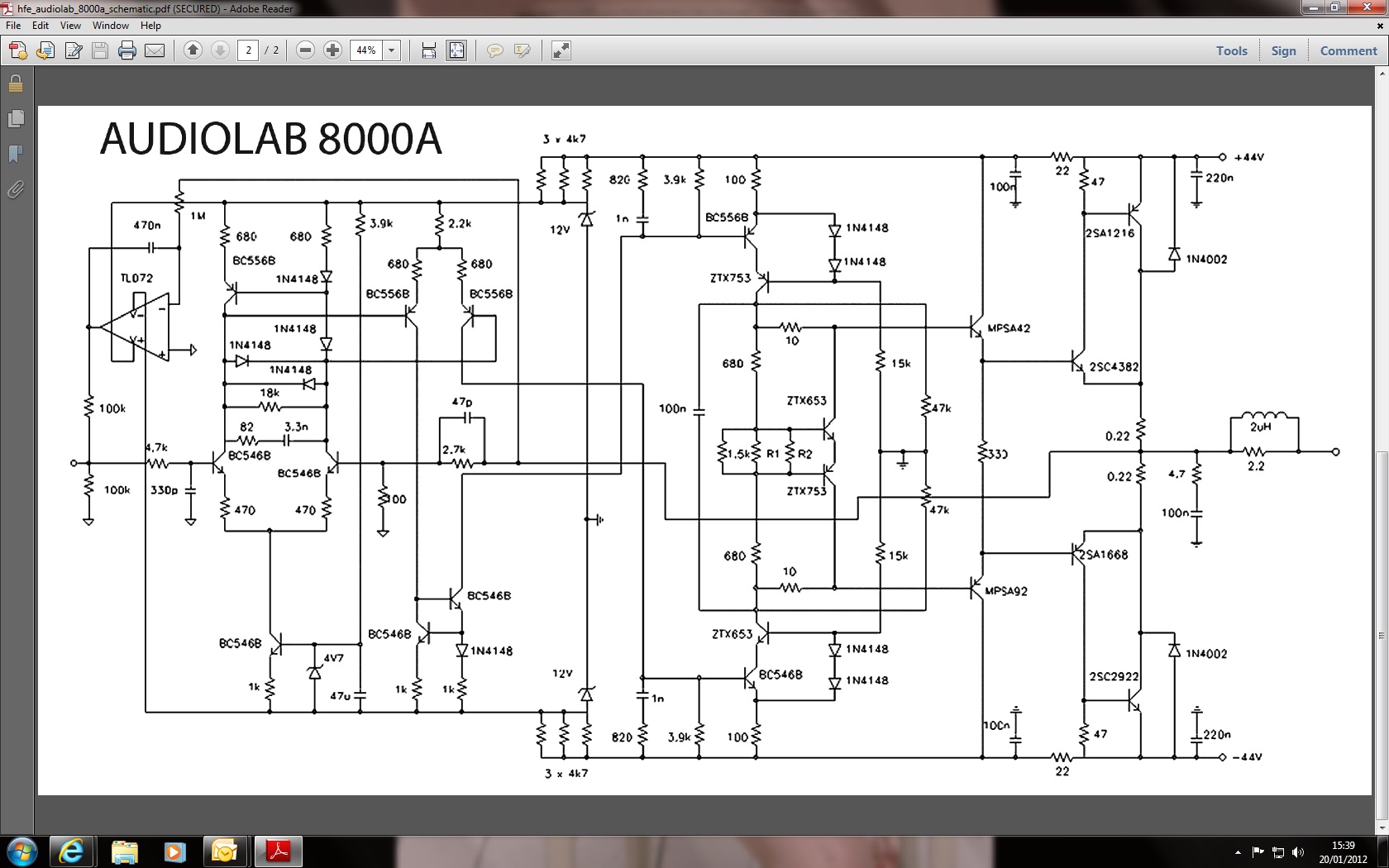The width and height of the screenshot is (1389, 868).
Task: Open the Sign pane
Action: (1283, 50)
